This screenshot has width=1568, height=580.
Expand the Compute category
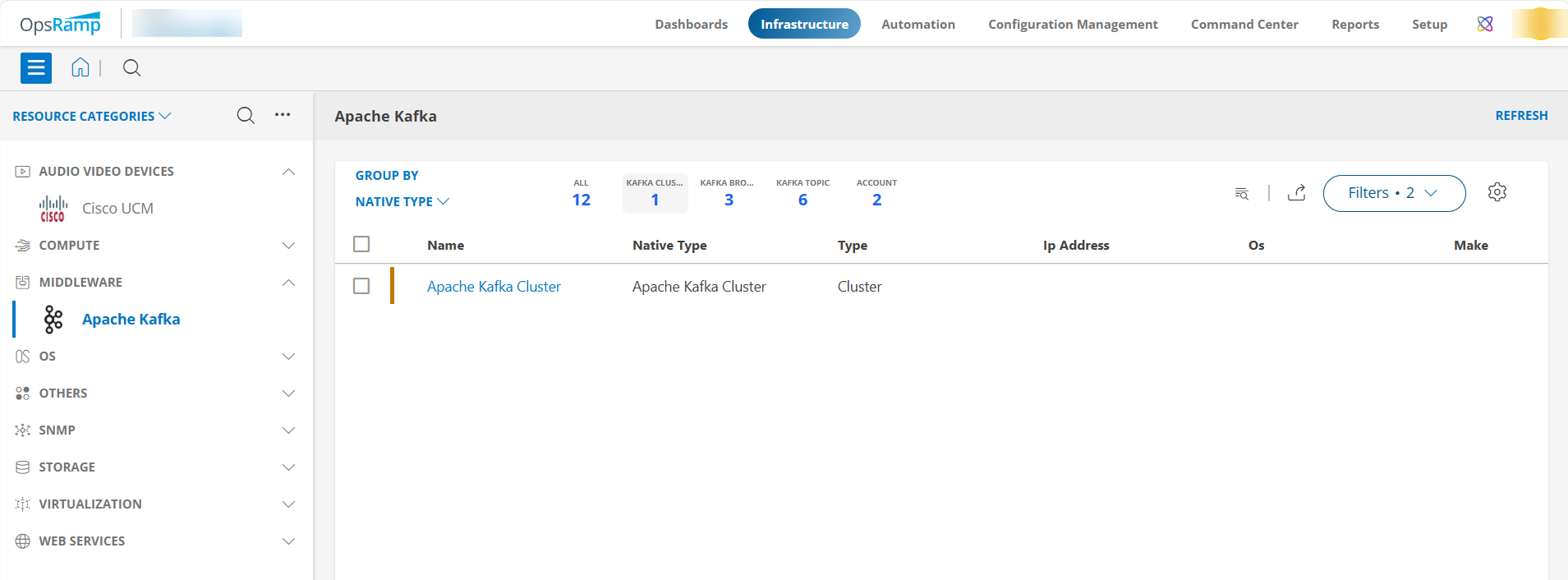pyautogui.click(x=288, y=246)
